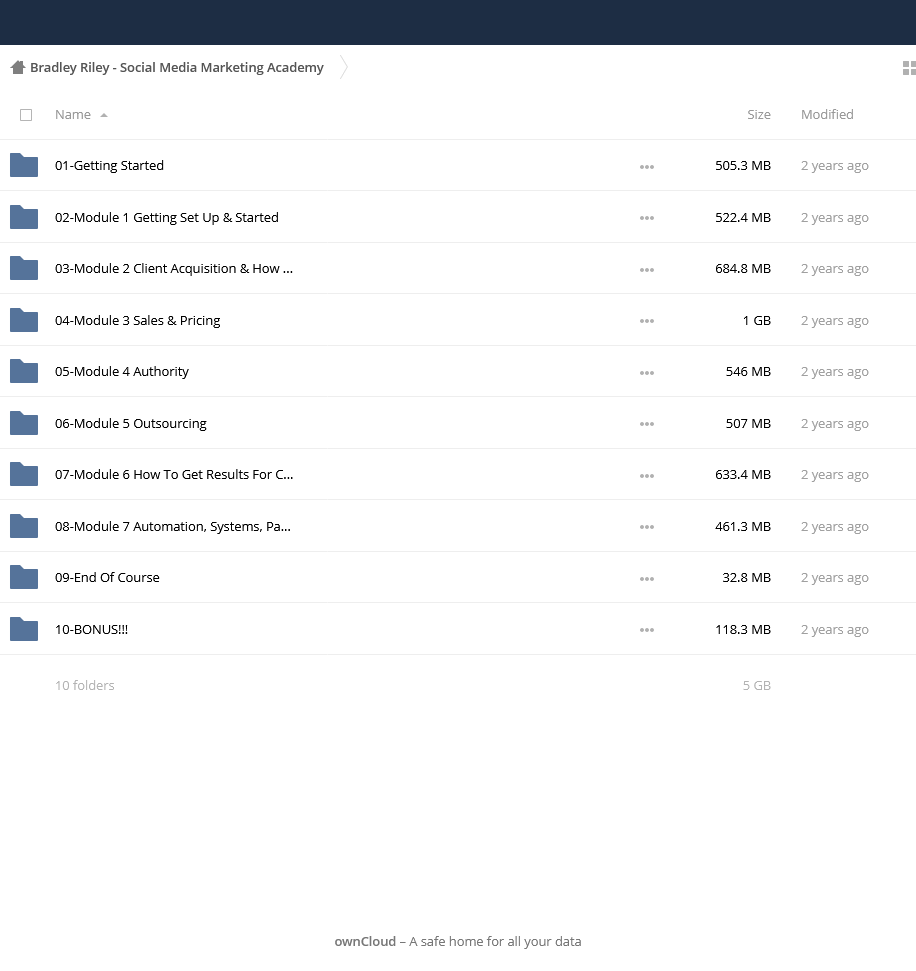The width and height of the screenshot is (916, 971).
Task: Click modified date of 01-Getting Started
Action: click(834, 165)
